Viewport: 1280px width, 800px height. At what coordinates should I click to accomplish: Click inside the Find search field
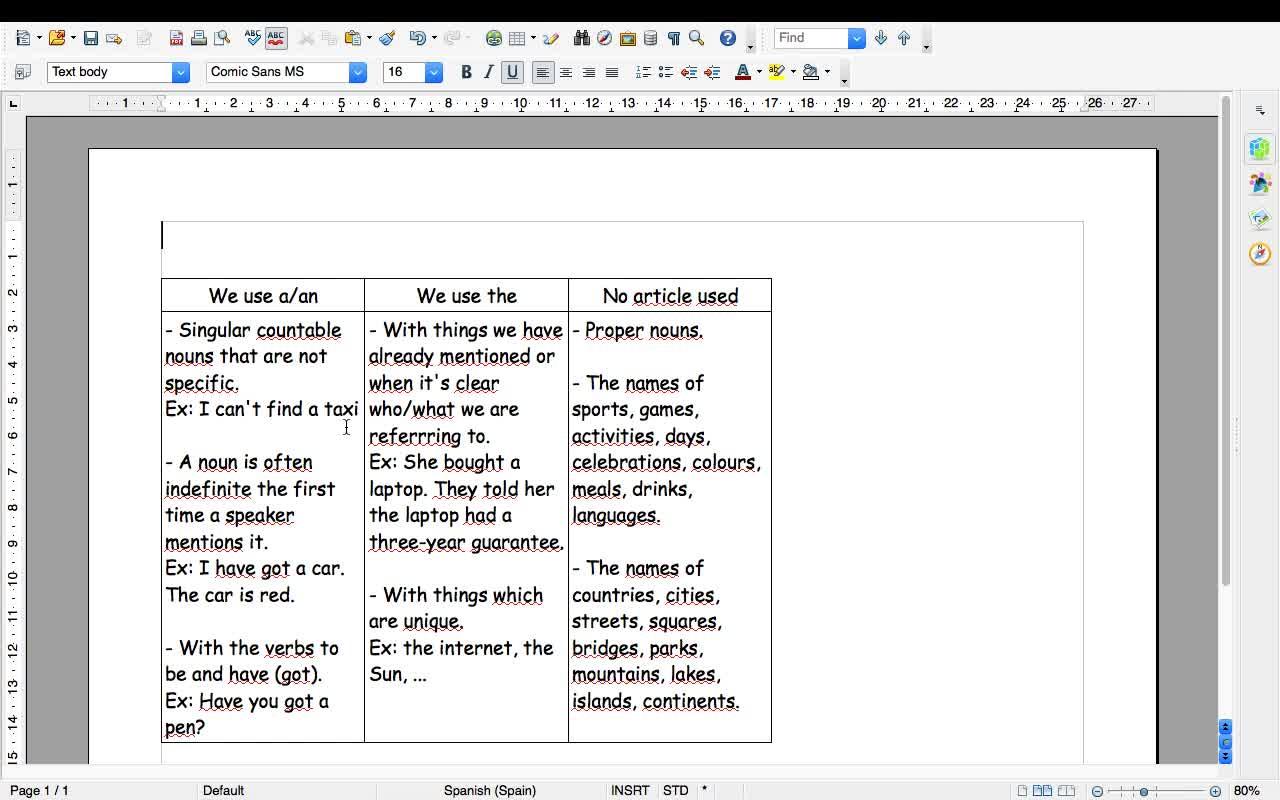coord(810,38)
